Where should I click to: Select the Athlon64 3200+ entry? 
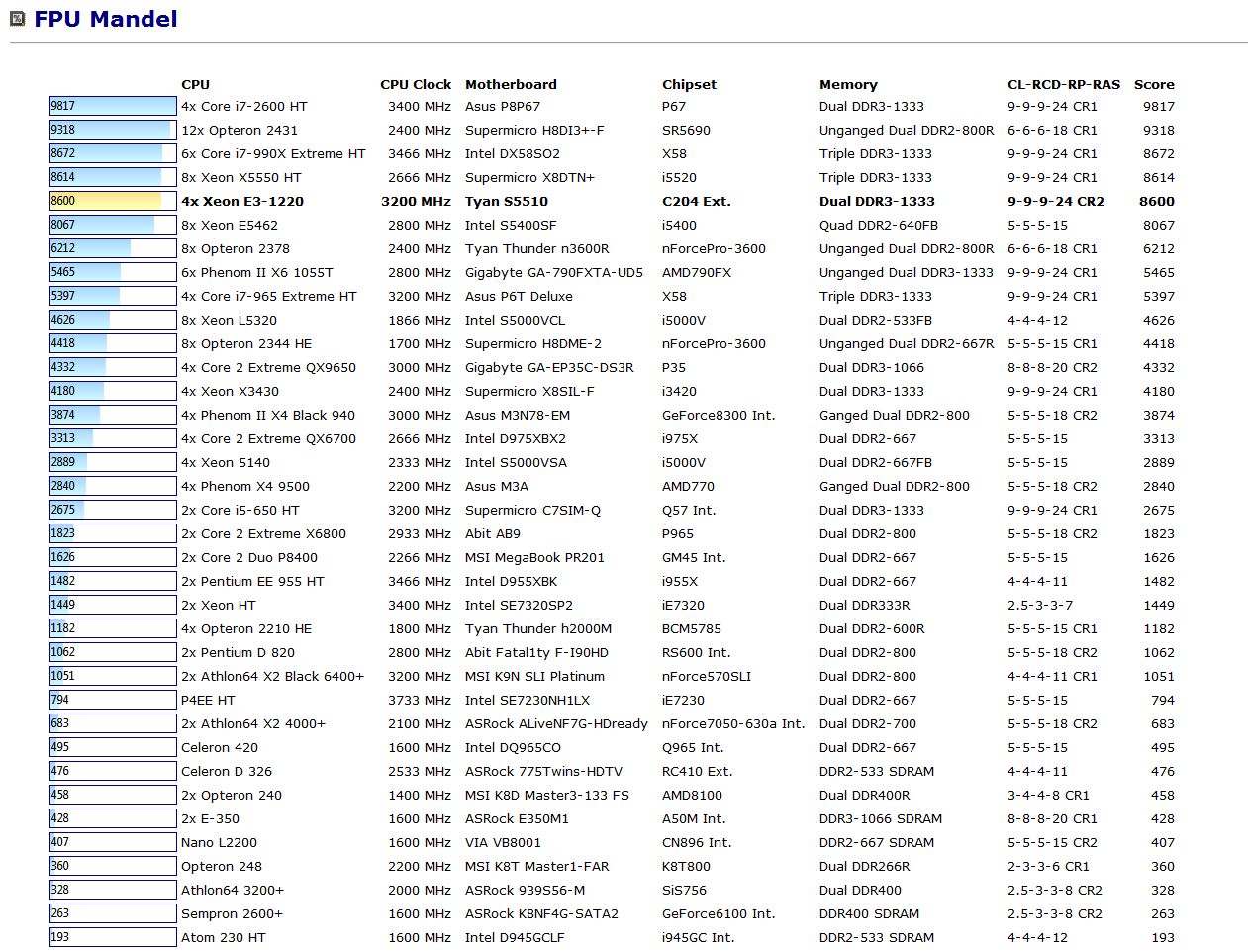click(x=232, y=891)
